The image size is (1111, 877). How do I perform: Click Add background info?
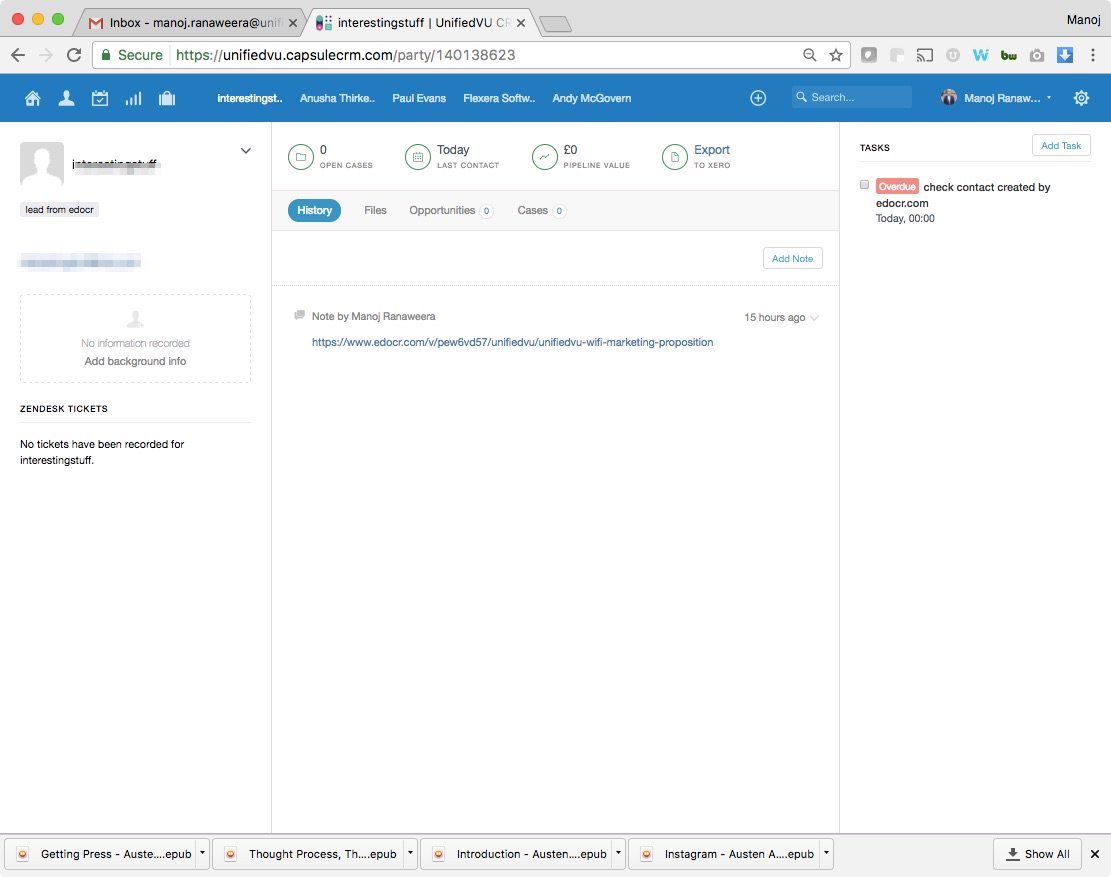[x=135, y=361]
